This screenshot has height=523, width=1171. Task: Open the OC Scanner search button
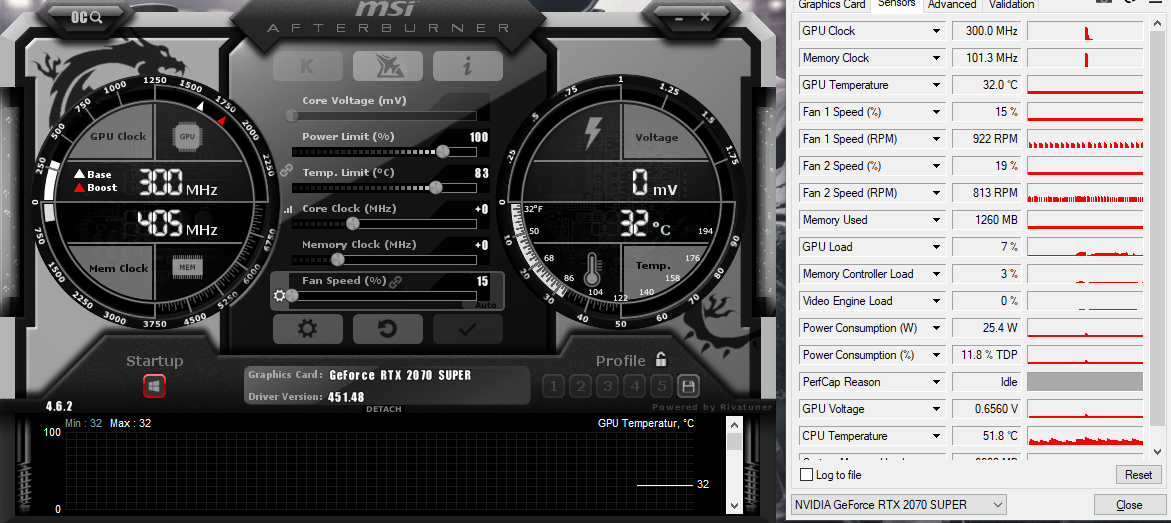[x=87, y=16]
